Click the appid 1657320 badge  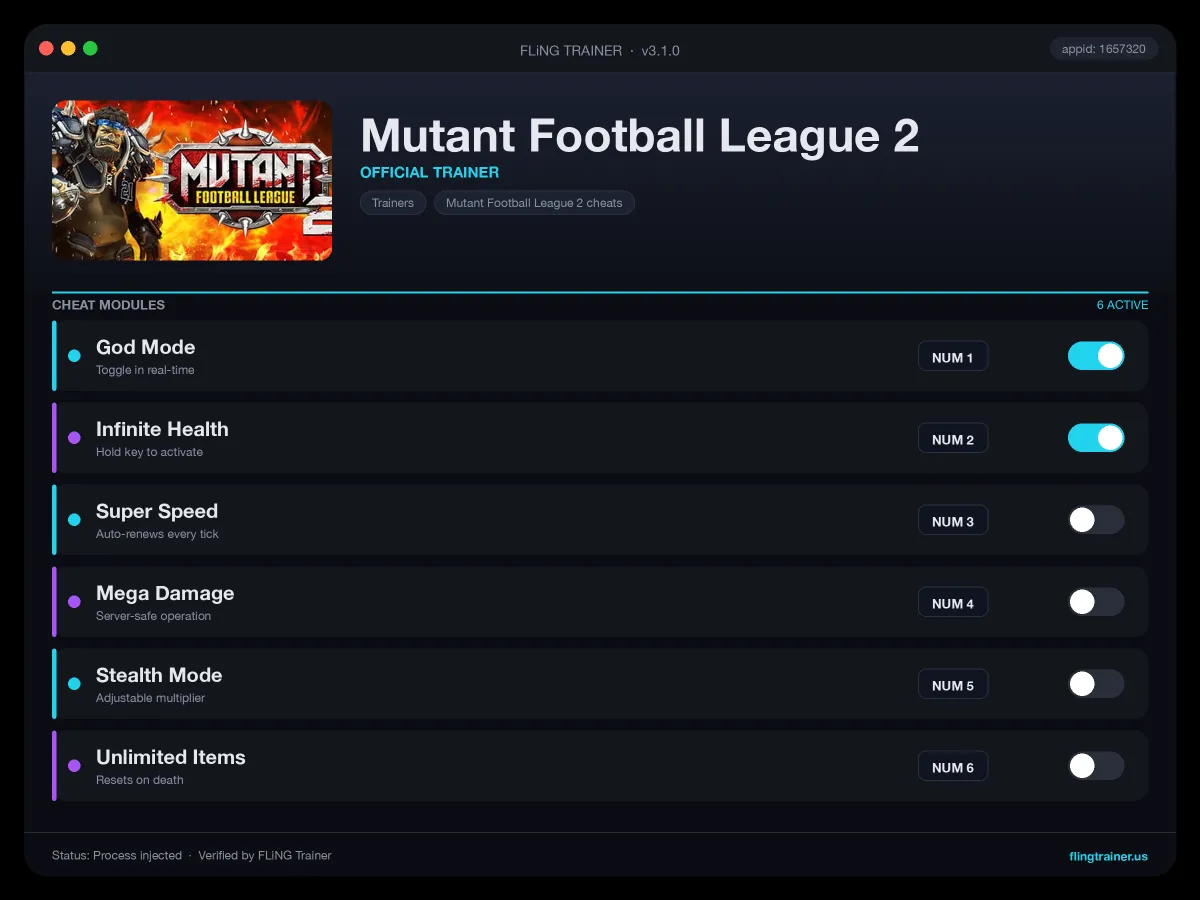(1104, 49)
